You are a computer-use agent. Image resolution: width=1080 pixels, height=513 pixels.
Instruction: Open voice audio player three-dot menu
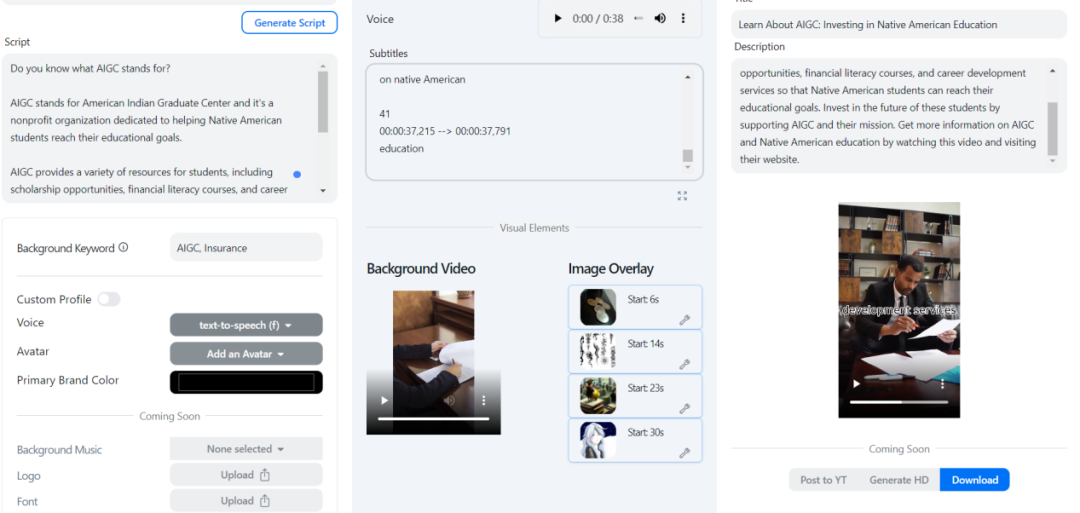click(683, 19)
